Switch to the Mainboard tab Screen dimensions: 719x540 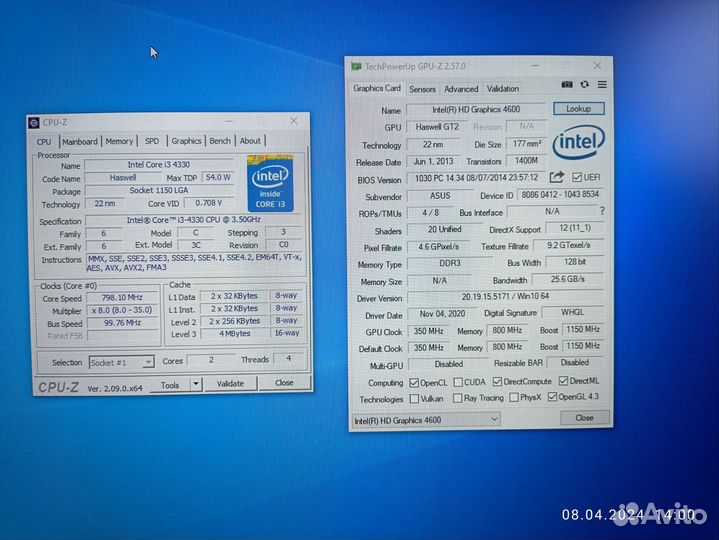click(80, 142)
